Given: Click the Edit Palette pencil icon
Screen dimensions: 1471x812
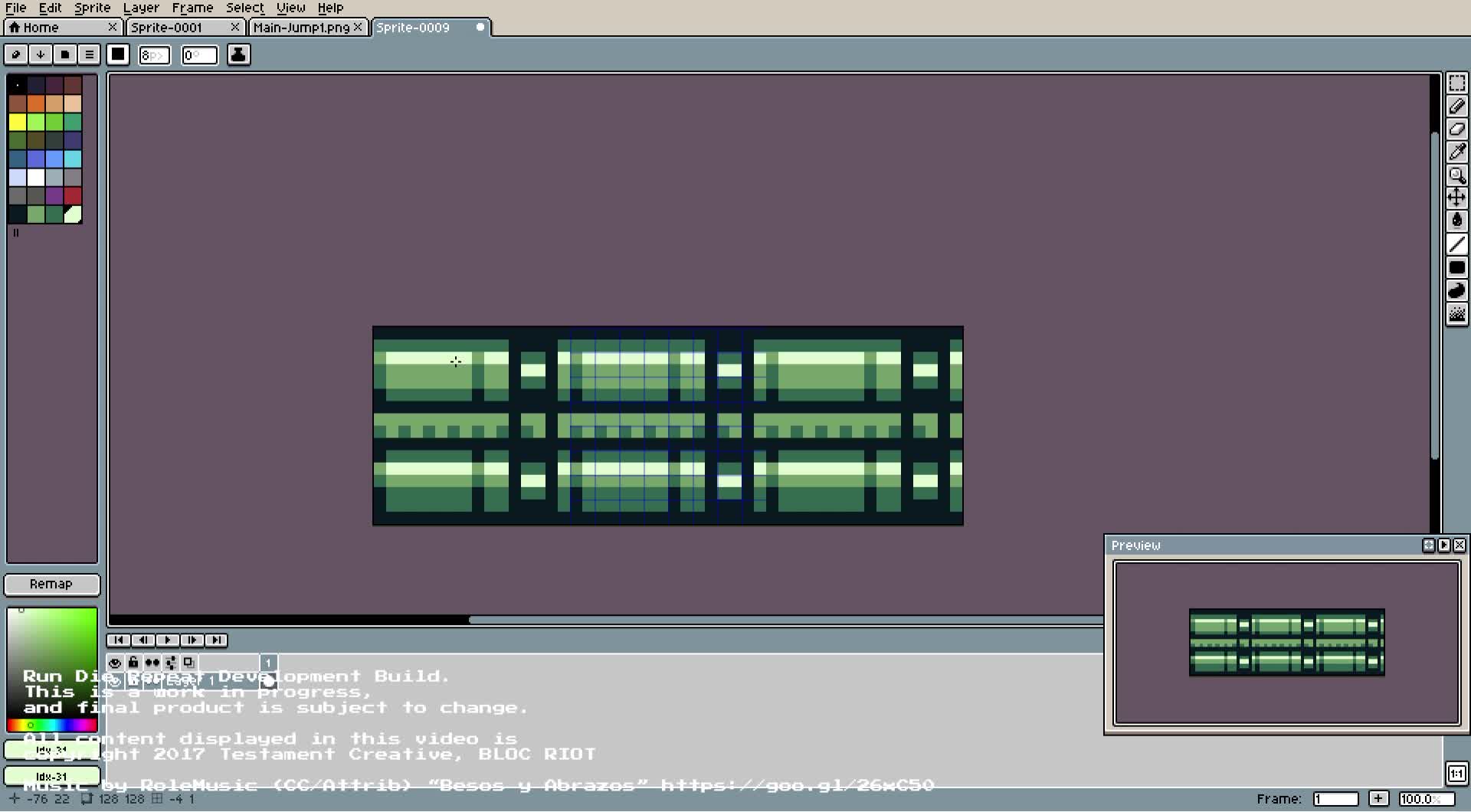Looking at the screenshot, I should pos(15,54).
